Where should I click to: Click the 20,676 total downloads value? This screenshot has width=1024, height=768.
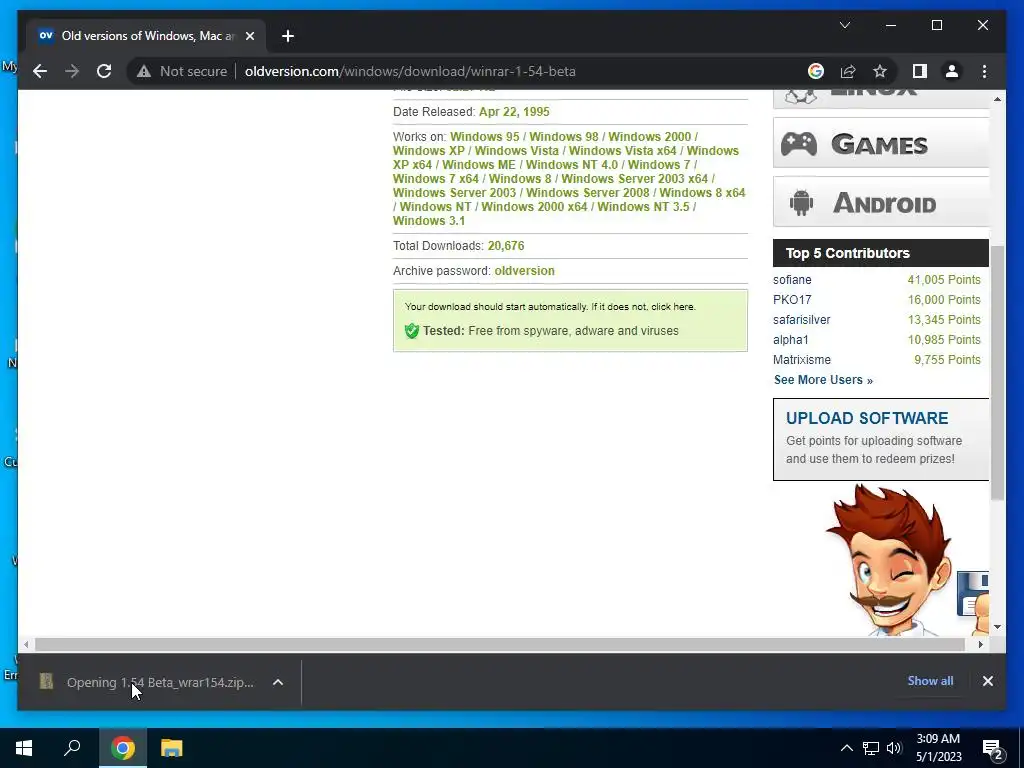click(x=505, y=246)
